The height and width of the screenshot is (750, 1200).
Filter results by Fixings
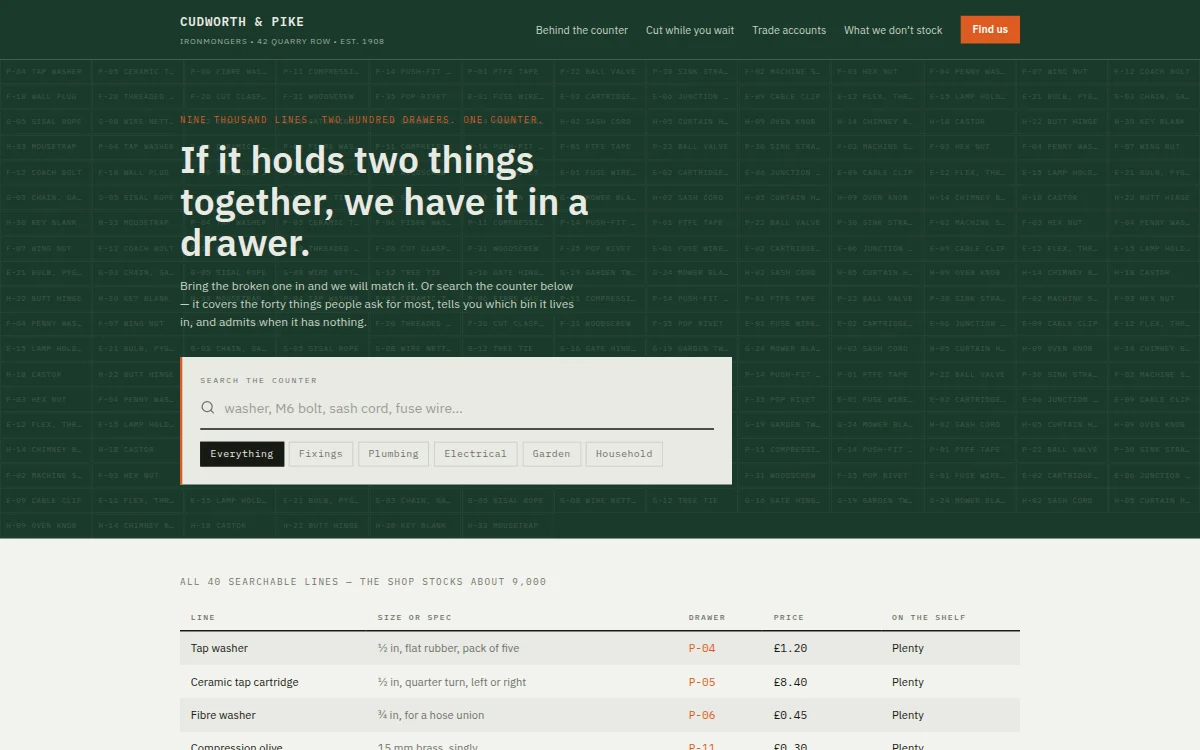point(321,454)
